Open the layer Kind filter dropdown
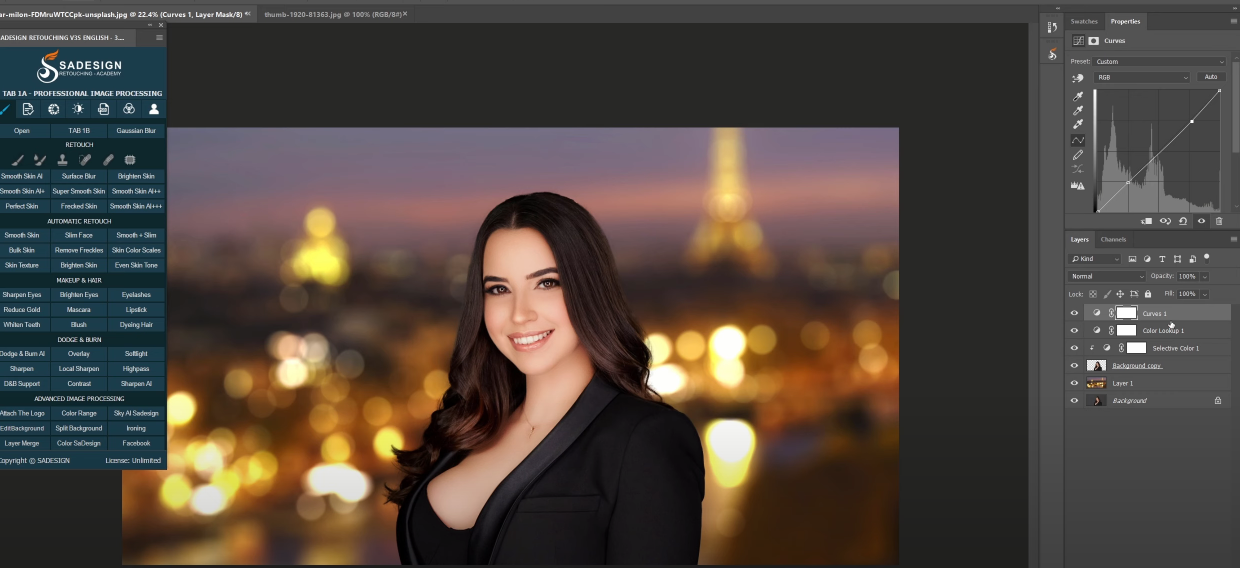The width and height of the screenshot is (1240, 568). click(1094, 259)
